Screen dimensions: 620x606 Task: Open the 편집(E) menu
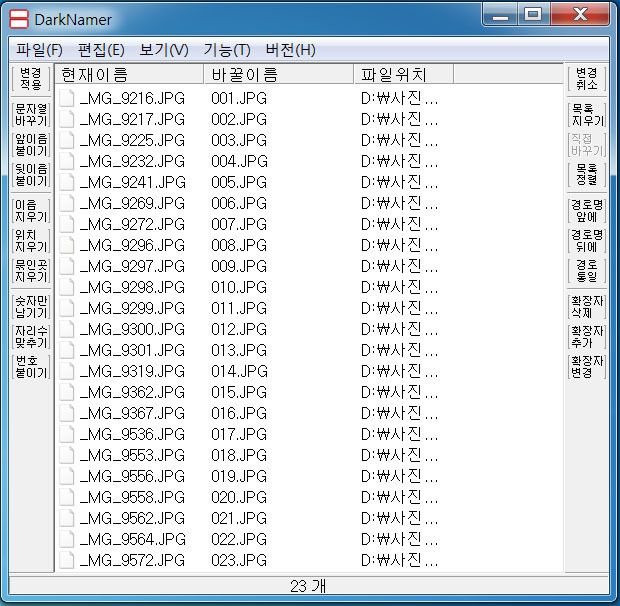coord(101,50)
